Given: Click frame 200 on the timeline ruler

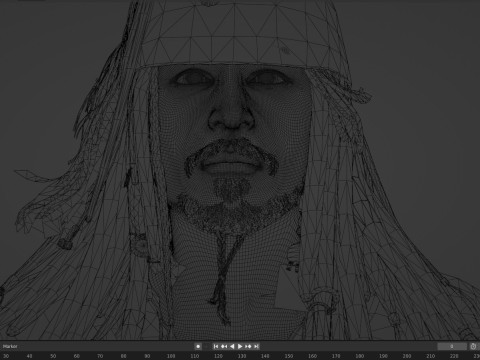Looking at the screenshot, I should coord(407,356).
